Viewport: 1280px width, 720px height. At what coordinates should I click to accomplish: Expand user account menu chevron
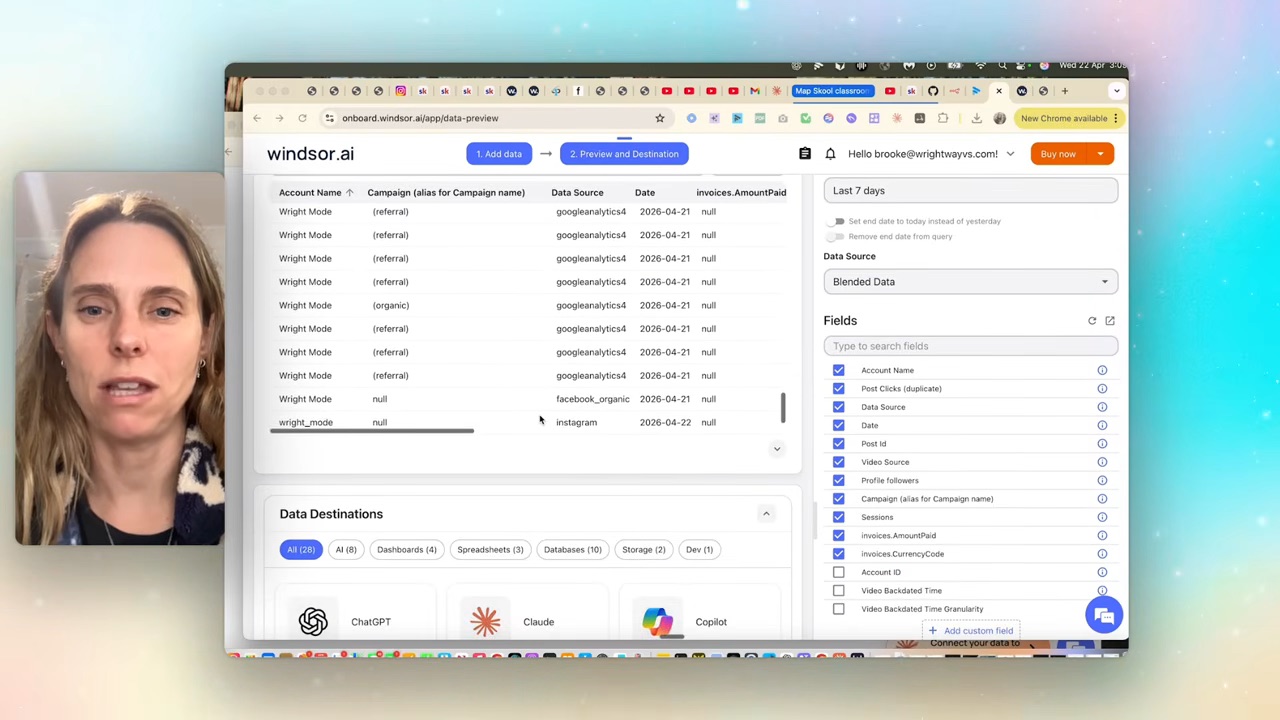point(1010,154)
